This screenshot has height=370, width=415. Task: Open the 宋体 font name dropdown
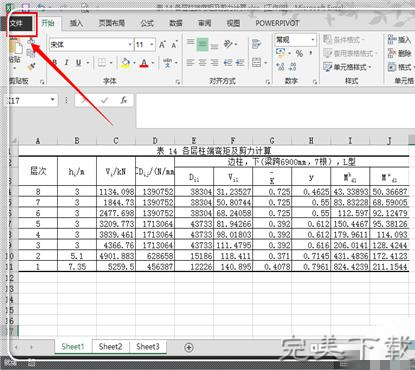pos(130,45)
